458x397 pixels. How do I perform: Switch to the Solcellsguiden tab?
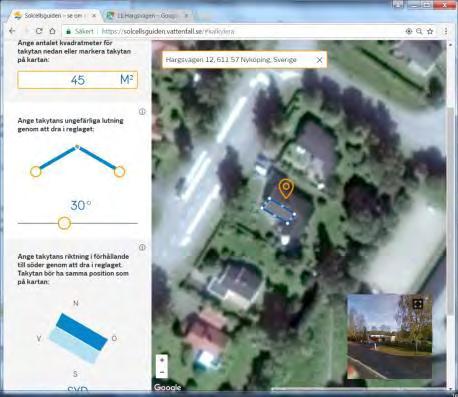[55, 16]
